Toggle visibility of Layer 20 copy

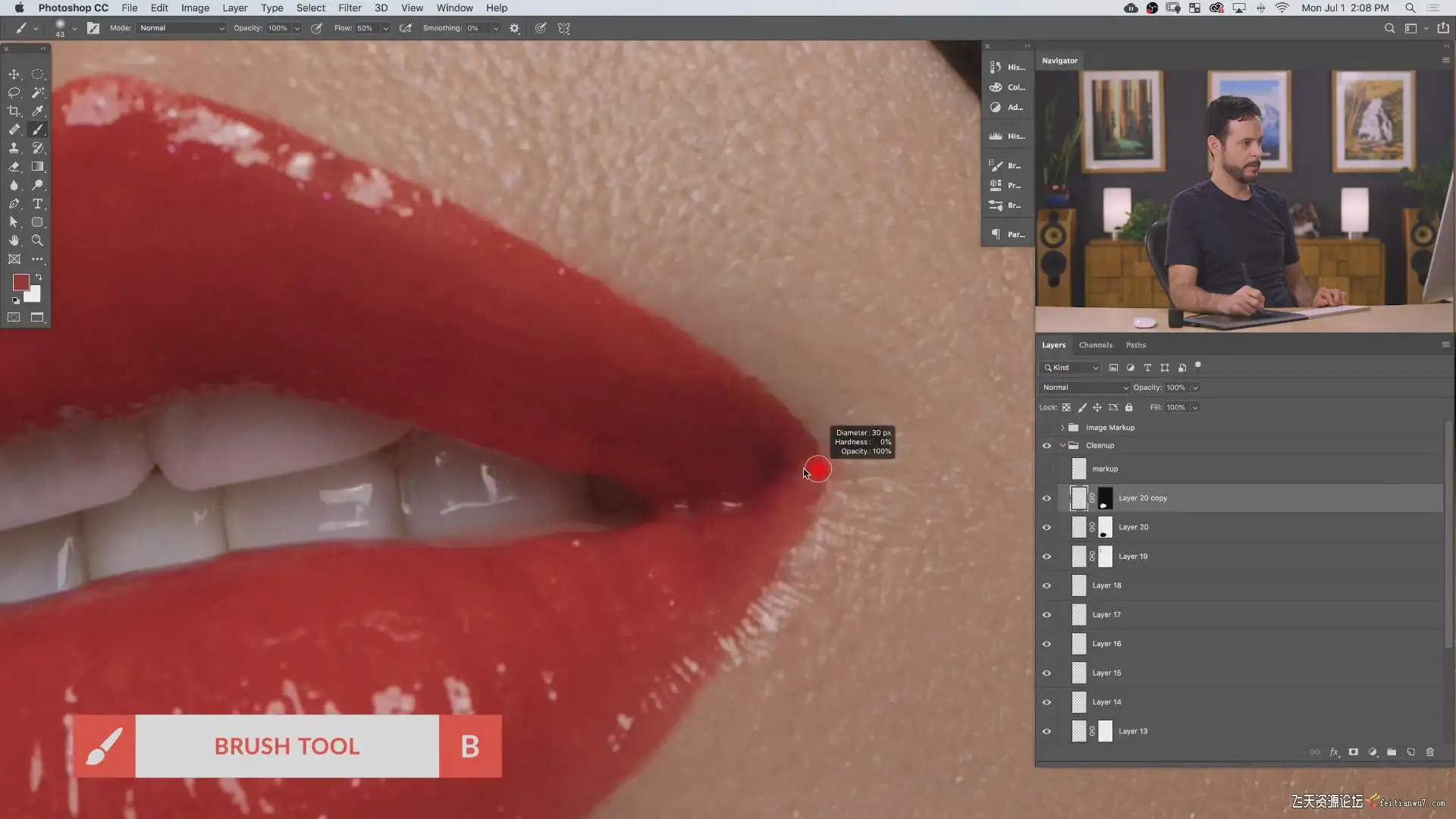1046,498
